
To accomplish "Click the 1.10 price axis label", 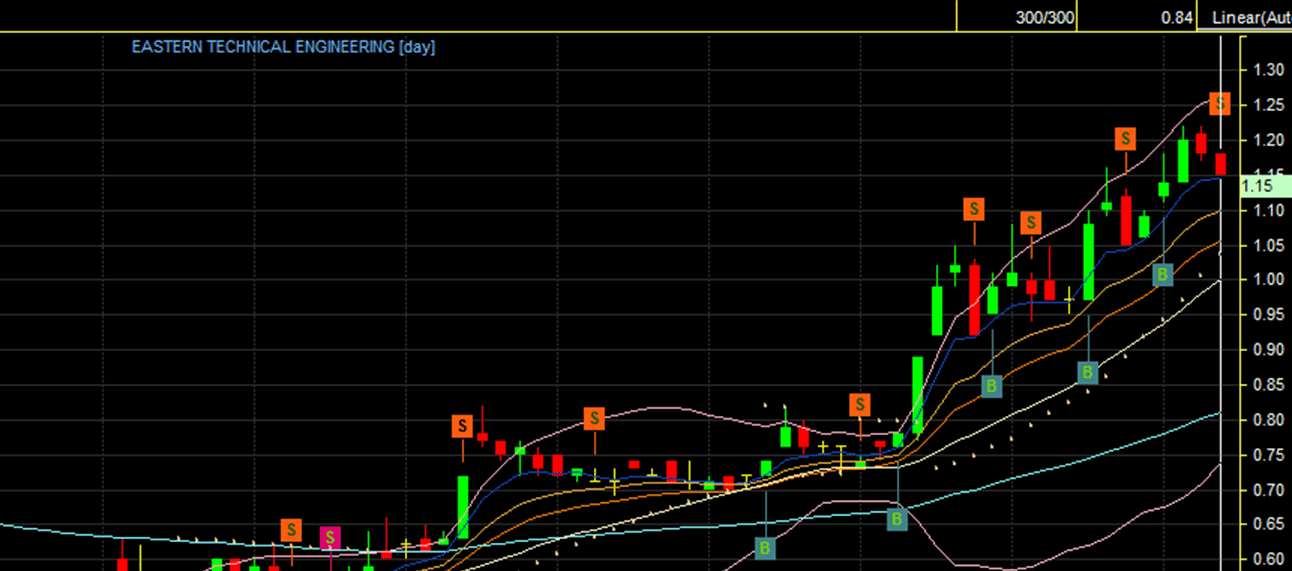I will (x=1268, y=210).
